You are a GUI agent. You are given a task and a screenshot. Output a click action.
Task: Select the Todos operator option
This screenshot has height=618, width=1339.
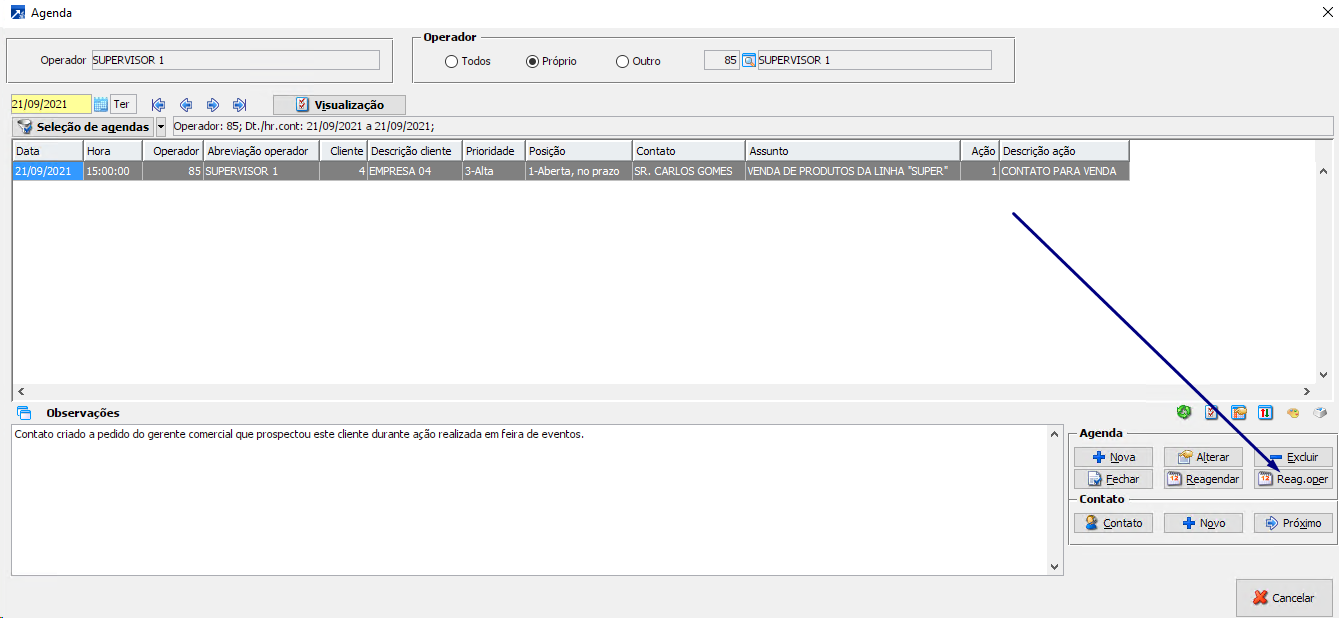point(468,61)
